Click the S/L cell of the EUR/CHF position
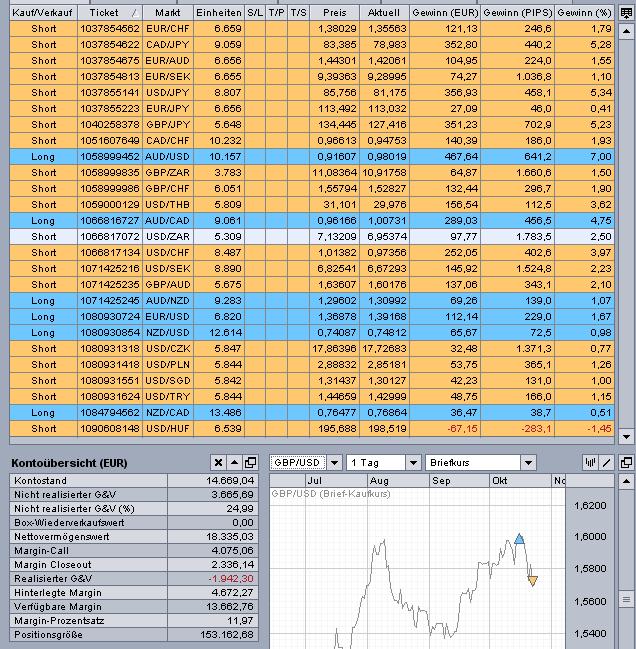Image resolution: width=636 pixels, height=649 pixels. pyautogui.click(x=253, y=30)
